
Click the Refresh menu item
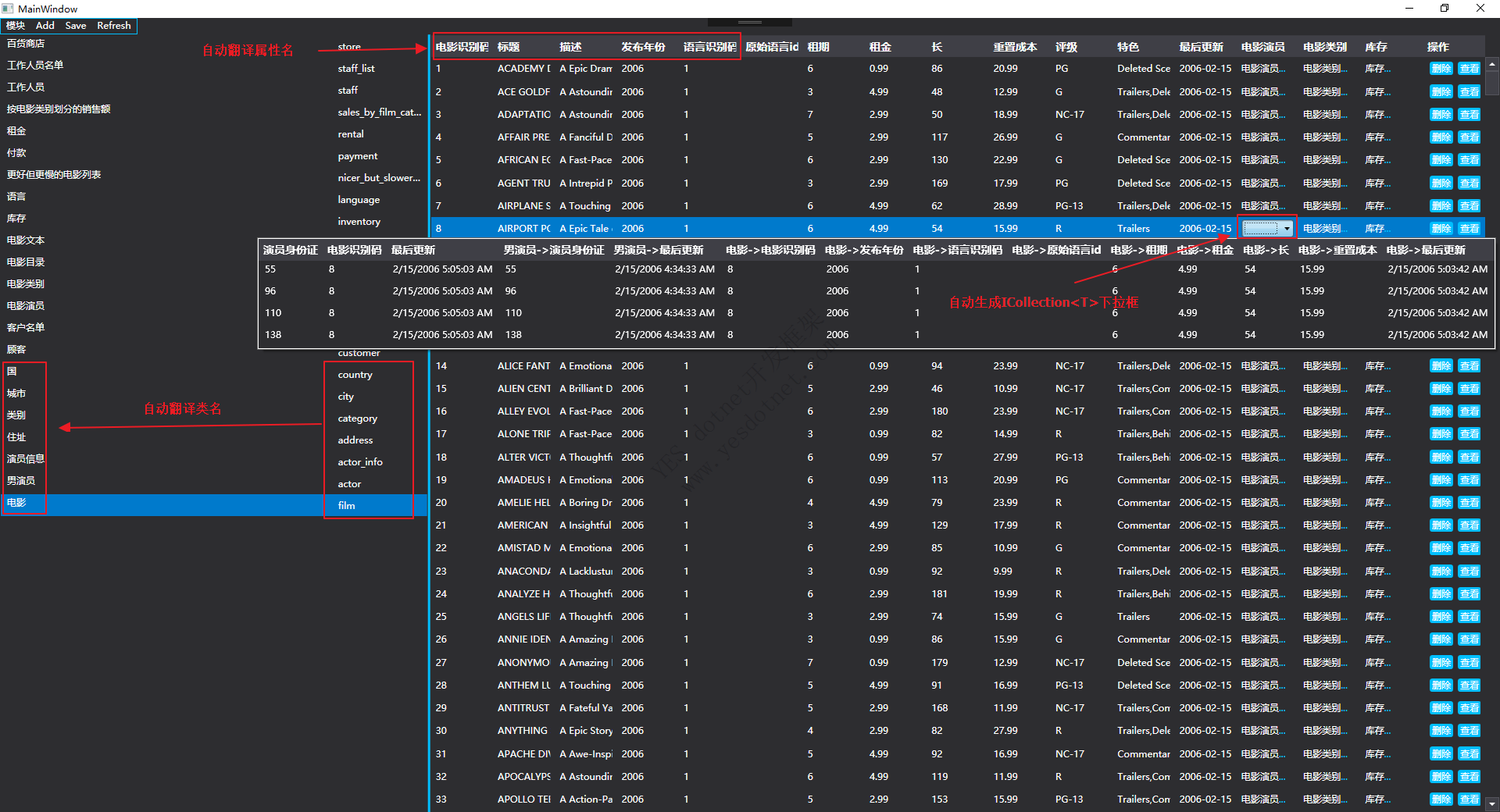(114, 26)
